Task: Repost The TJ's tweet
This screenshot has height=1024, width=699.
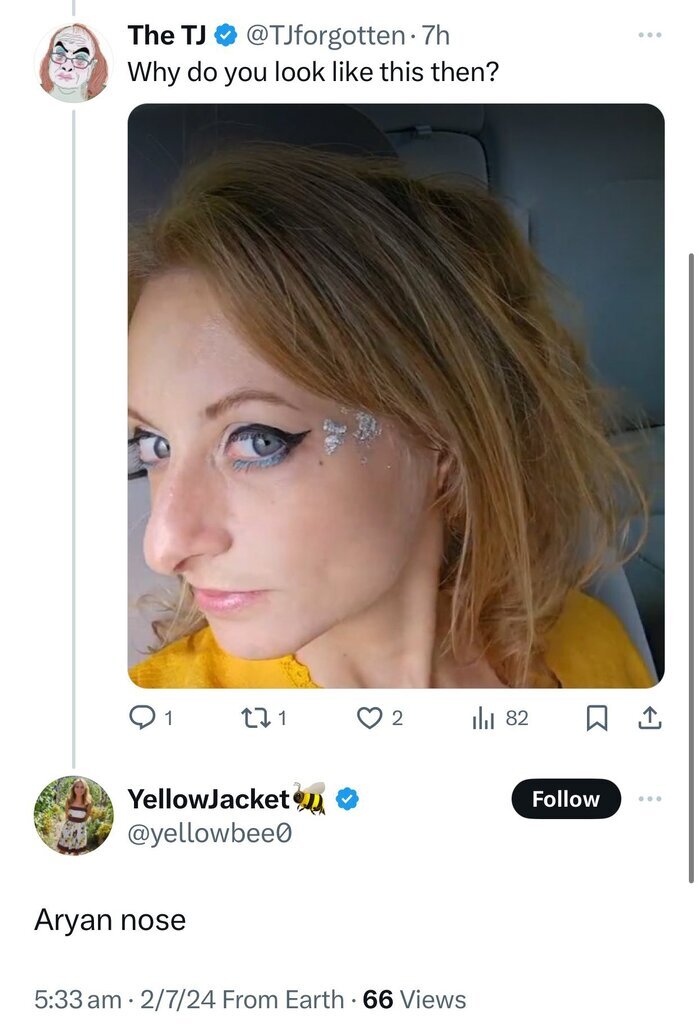Action: (x=255, y=718)
